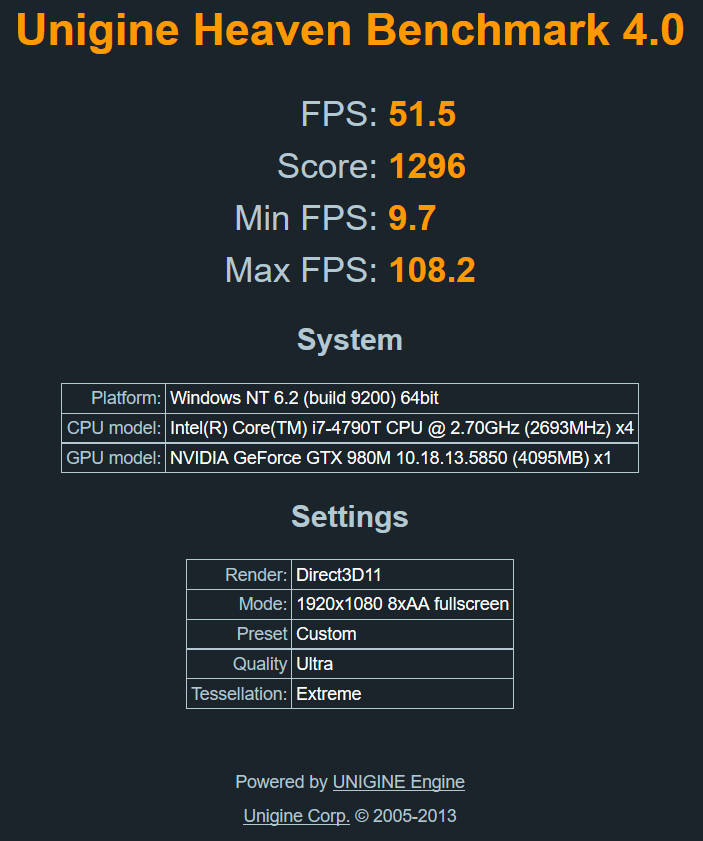Click the GPU model row label
Screen dimensions: 703x841
point(114,458)
